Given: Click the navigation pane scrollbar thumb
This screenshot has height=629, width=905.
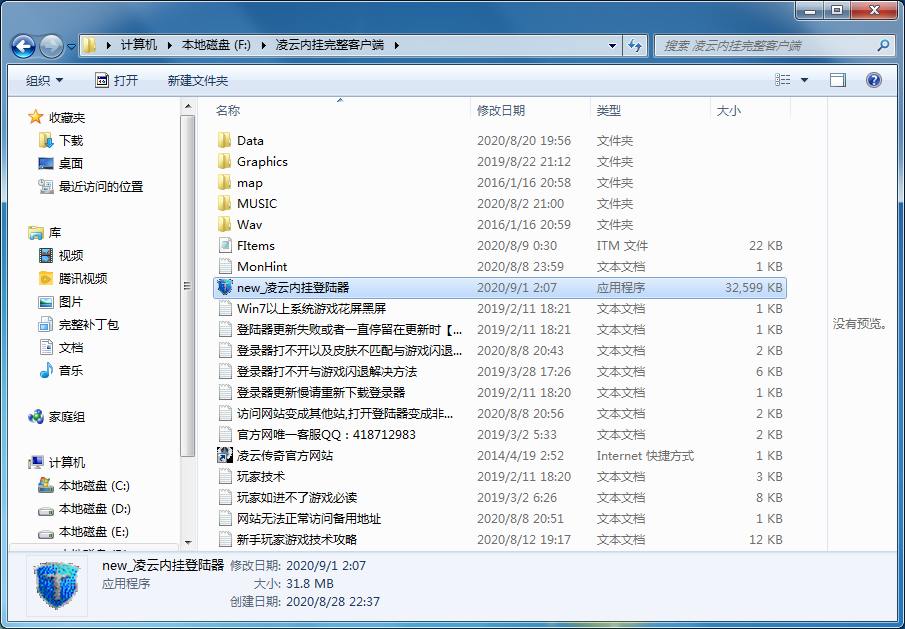Looking at the screenshot, I should [188, 286].
